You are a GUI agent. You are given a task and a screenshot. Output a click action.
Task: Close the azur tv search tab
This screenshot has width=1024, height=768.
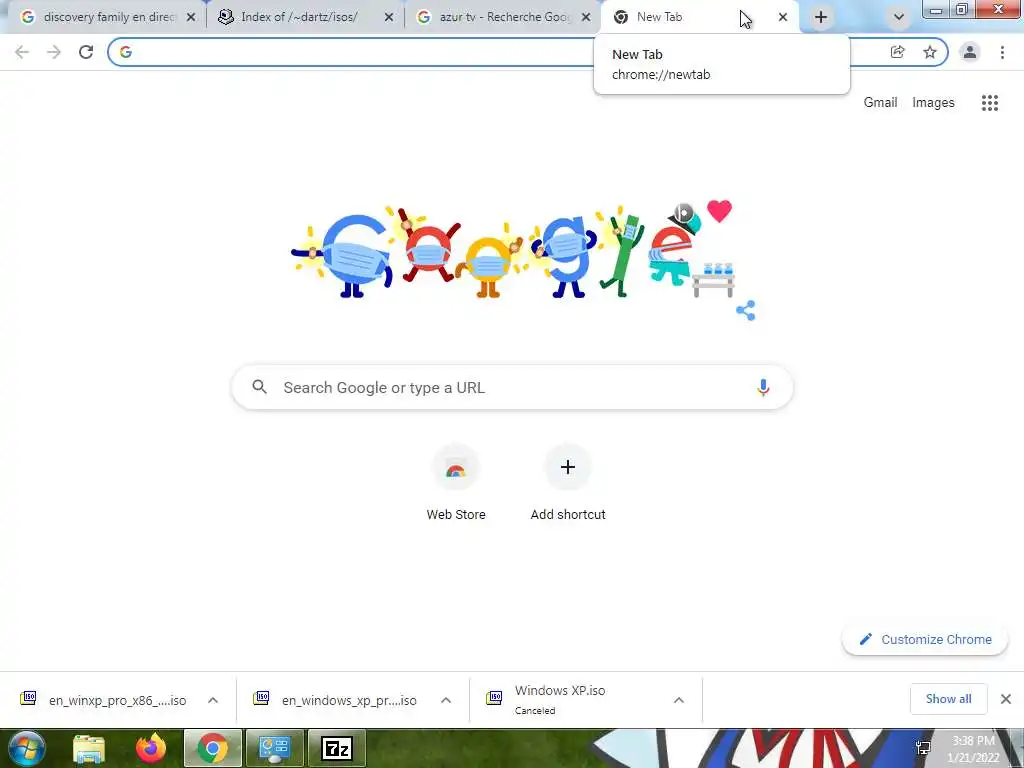(x=586, y=18)
